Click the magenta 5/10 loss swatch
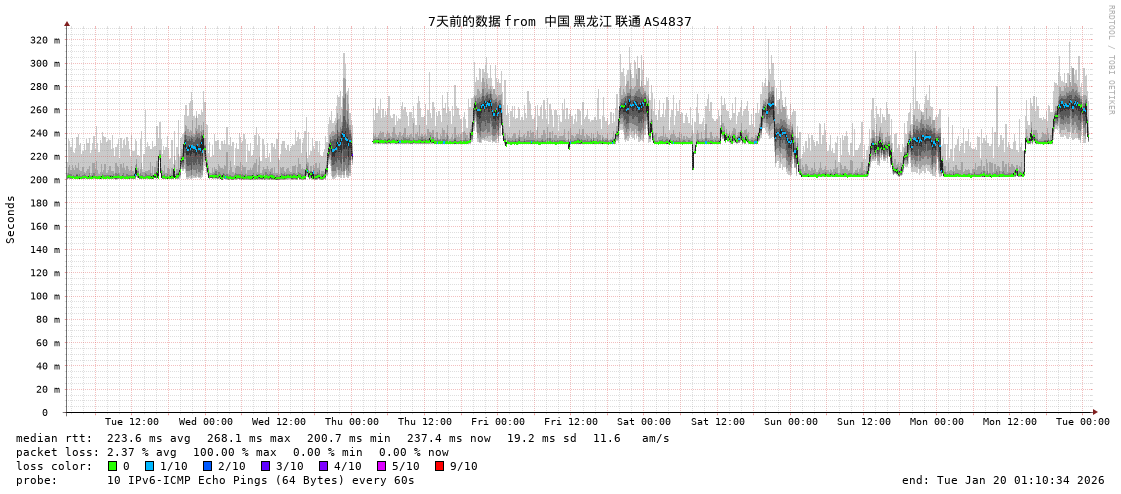Image resolution: width=1121 pixels, height=494 pixels. (x=382, y=466)
